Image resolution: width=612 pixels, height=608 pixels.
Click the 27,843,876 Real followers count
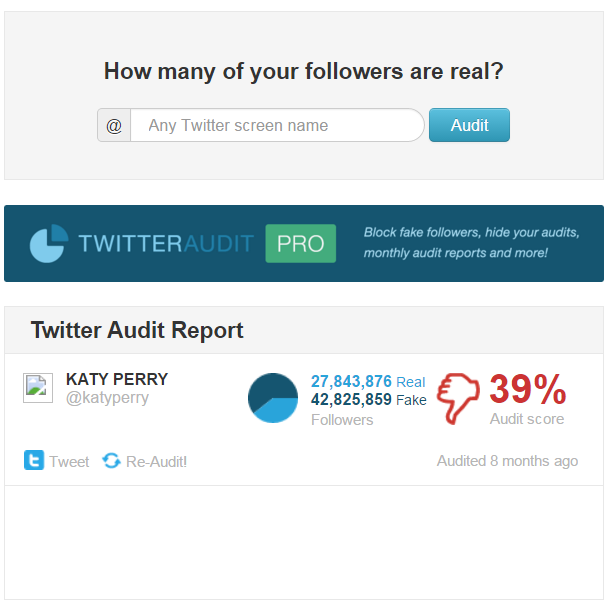point(368,381)
